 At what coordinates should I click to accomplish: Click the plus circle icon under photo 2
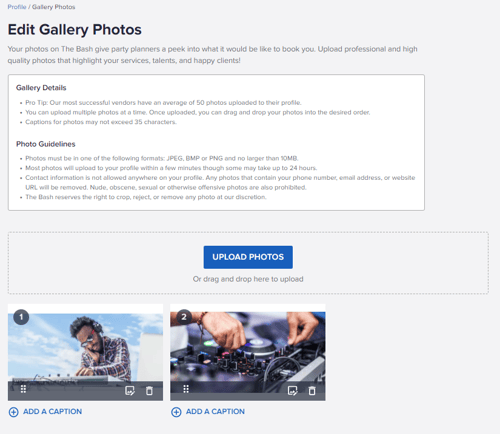coord(176,412)
